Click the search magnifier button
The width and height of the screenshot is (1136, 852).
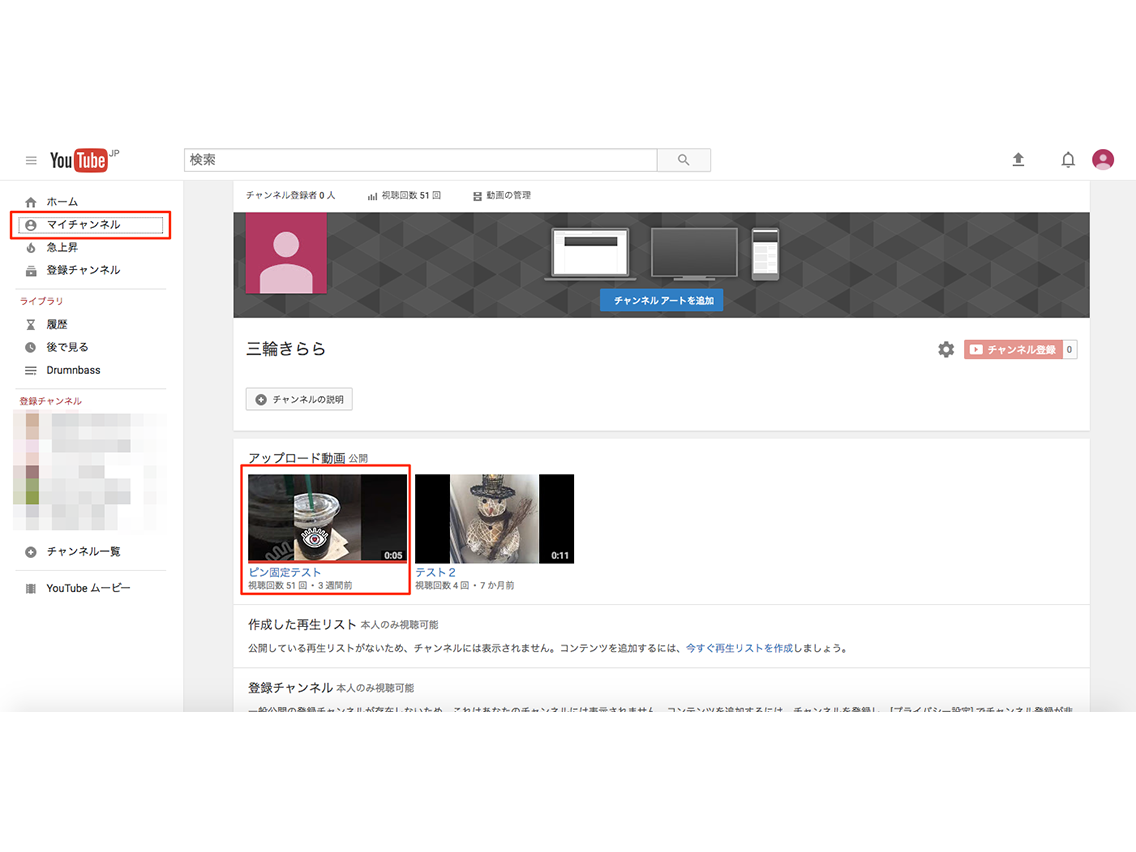point(683,160)
